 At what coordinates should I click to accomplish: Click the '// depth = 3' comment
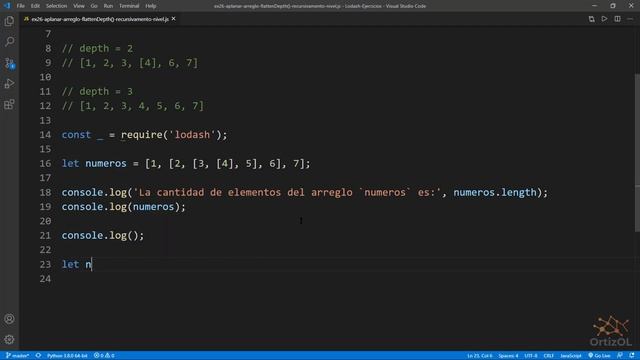point(97,91)
